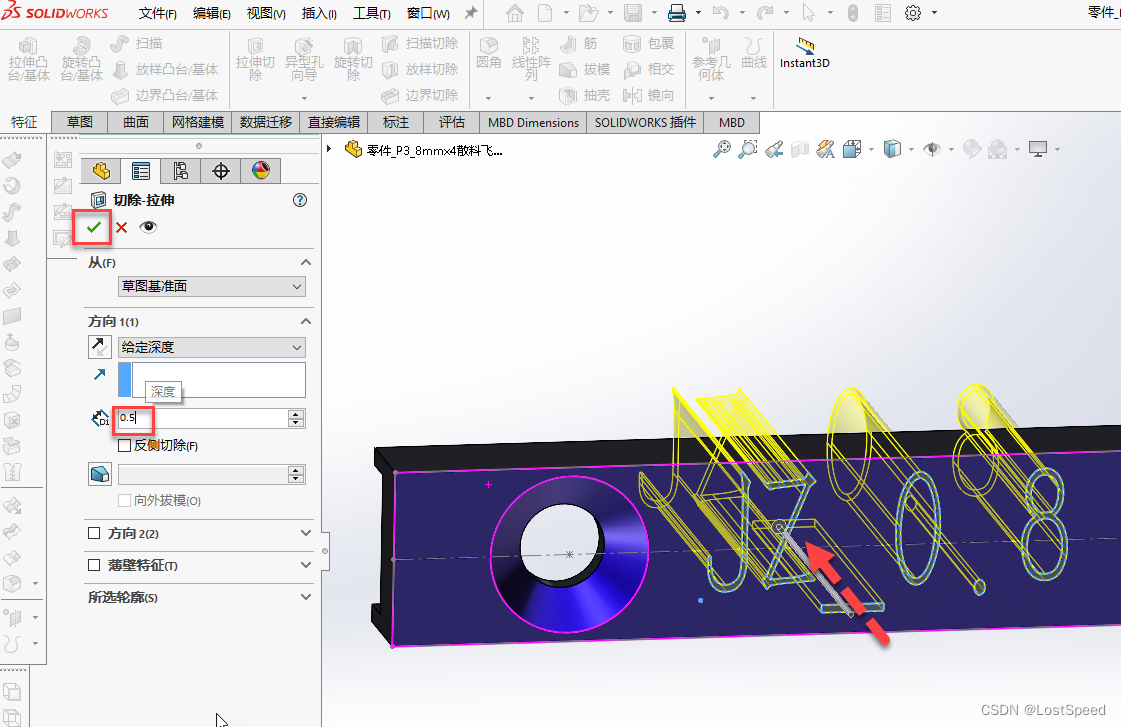Click depth spinner arrows
1121x727 pixels.
296,418
